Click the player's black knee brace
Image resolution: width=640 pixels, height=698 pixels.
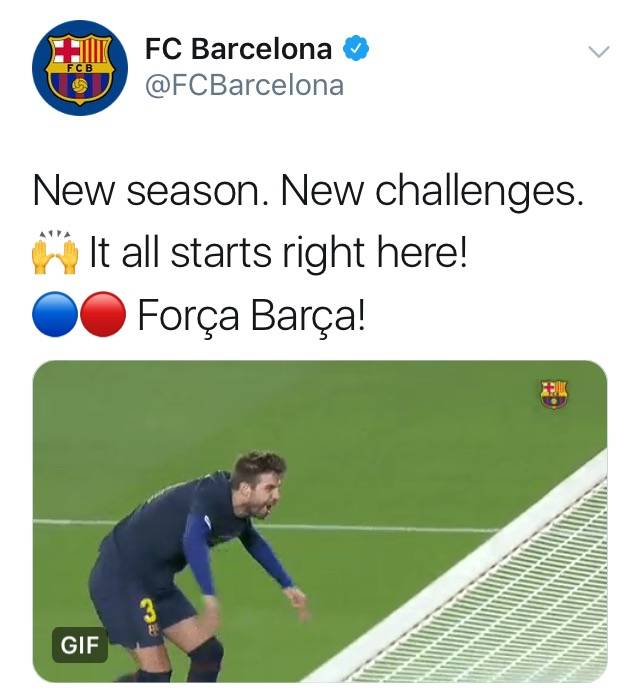pos(205,654)
